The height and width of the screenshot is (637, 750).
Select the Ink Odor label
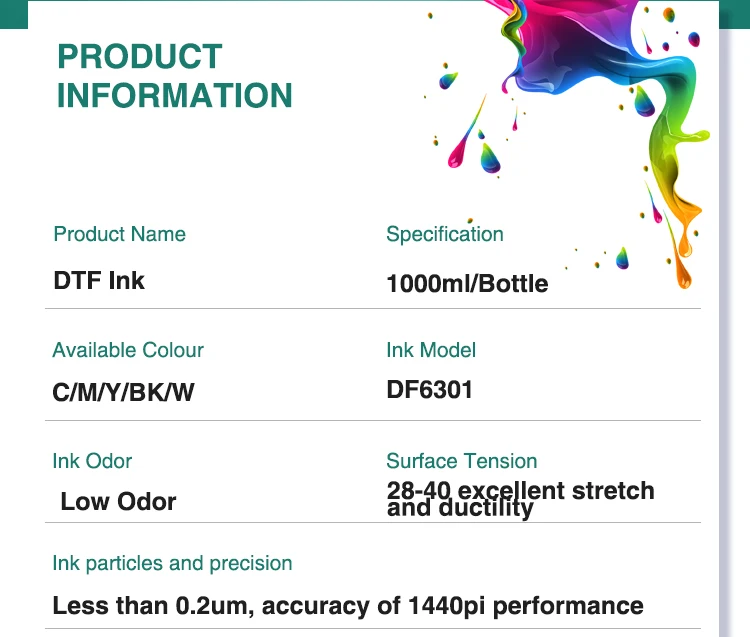pyautogui.click(x=92, y=461)
